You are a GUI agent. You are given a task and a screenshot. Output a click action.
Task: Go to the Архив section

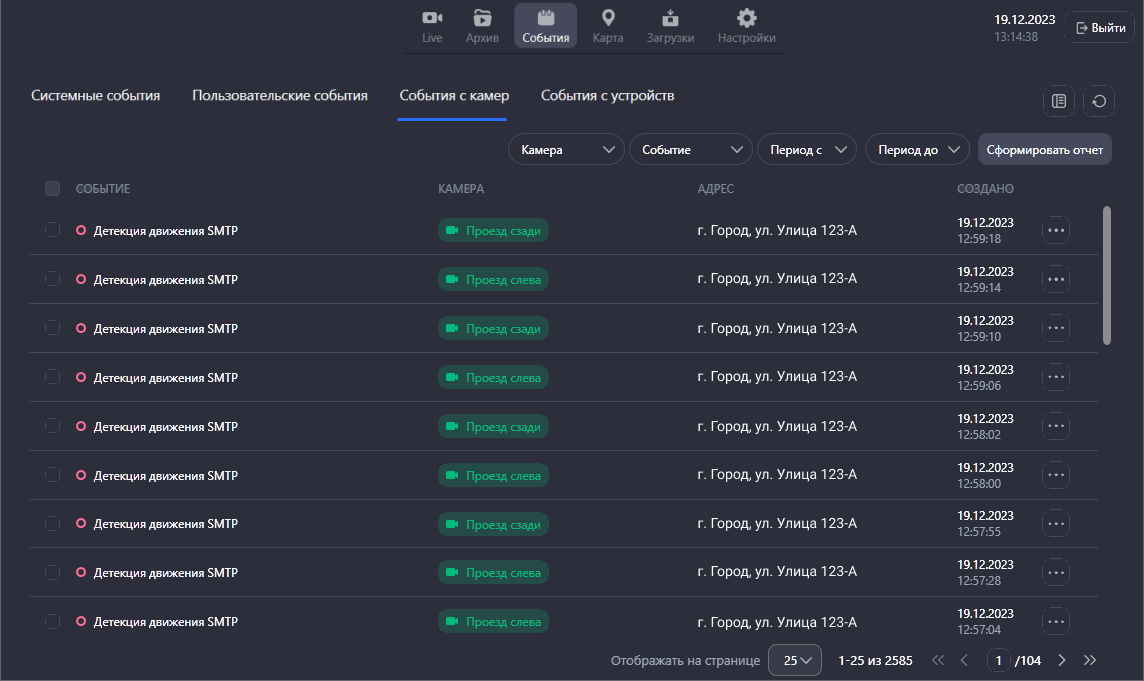coord(482,26)
